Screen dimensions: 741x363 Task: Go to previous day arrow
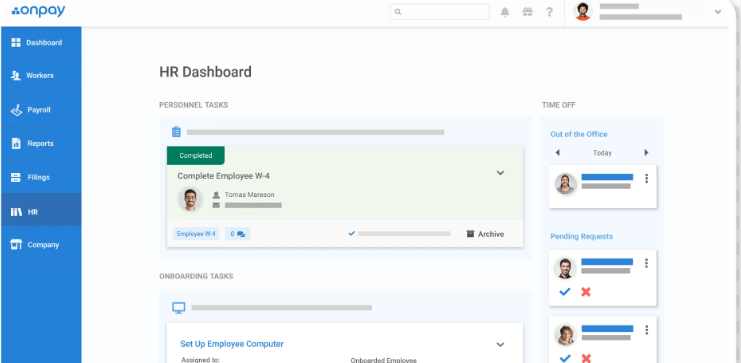558,153
